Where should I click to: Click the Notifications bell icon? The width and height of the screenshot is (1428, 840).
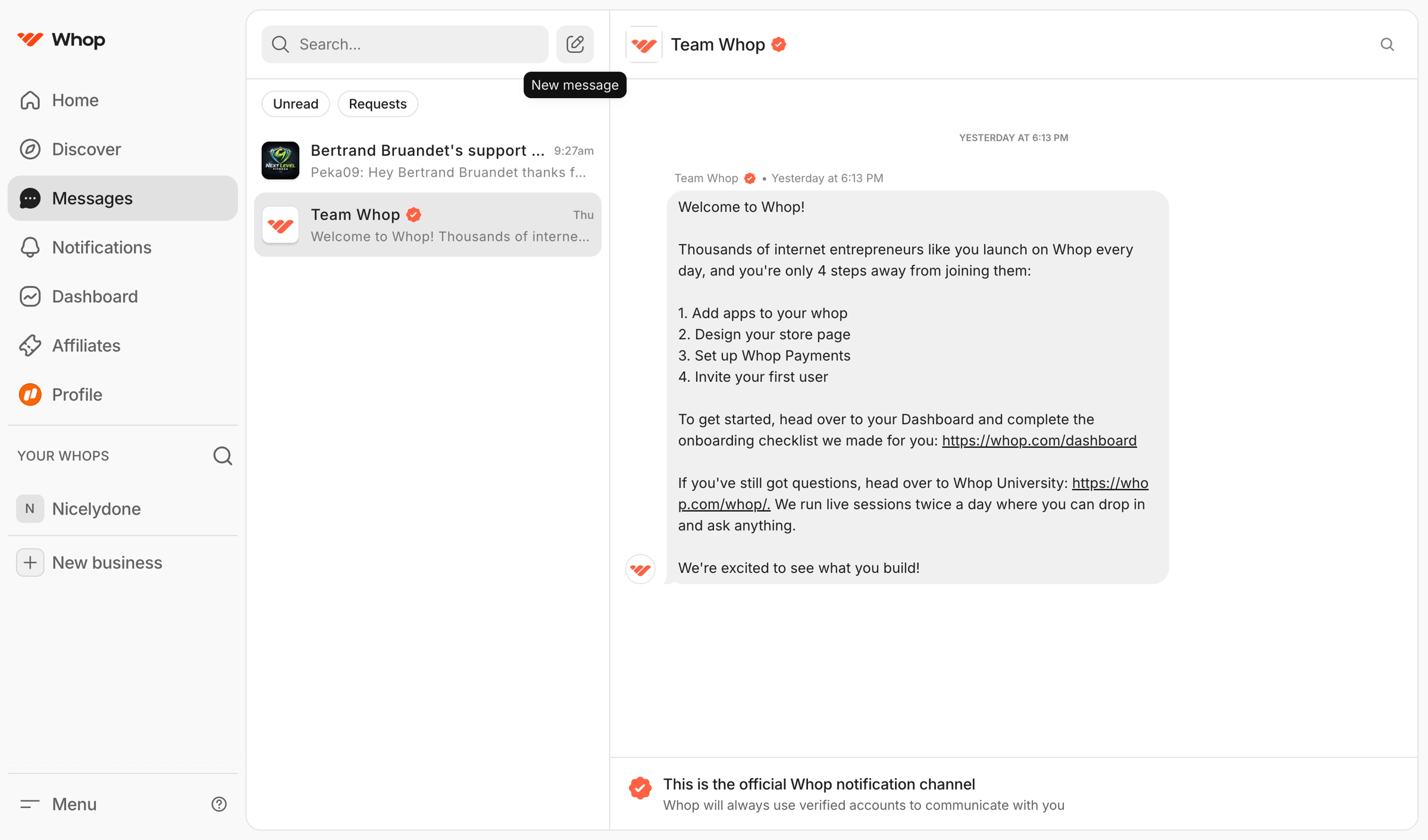30,247
